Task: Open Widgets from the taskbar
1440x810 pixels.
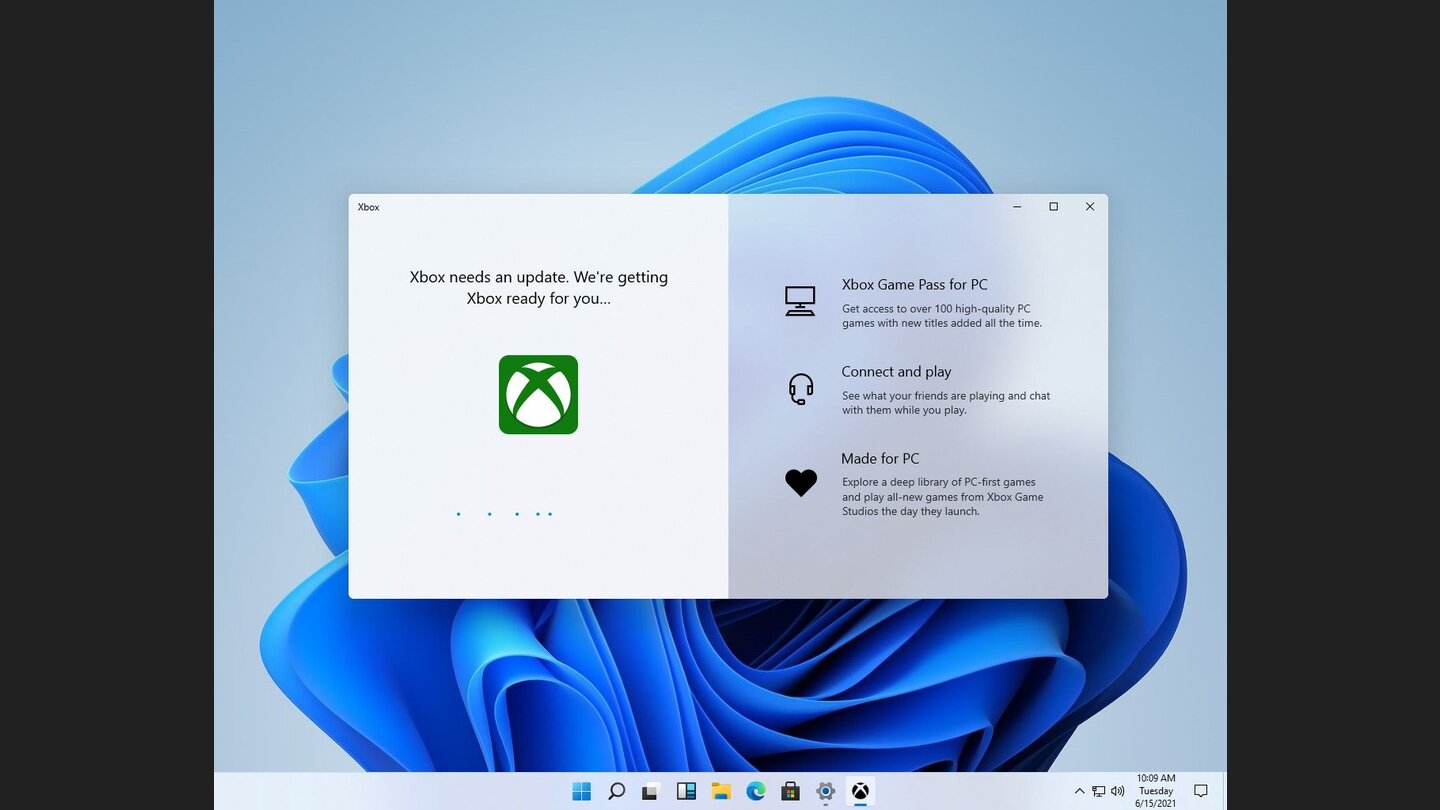Action: (686, 791)
